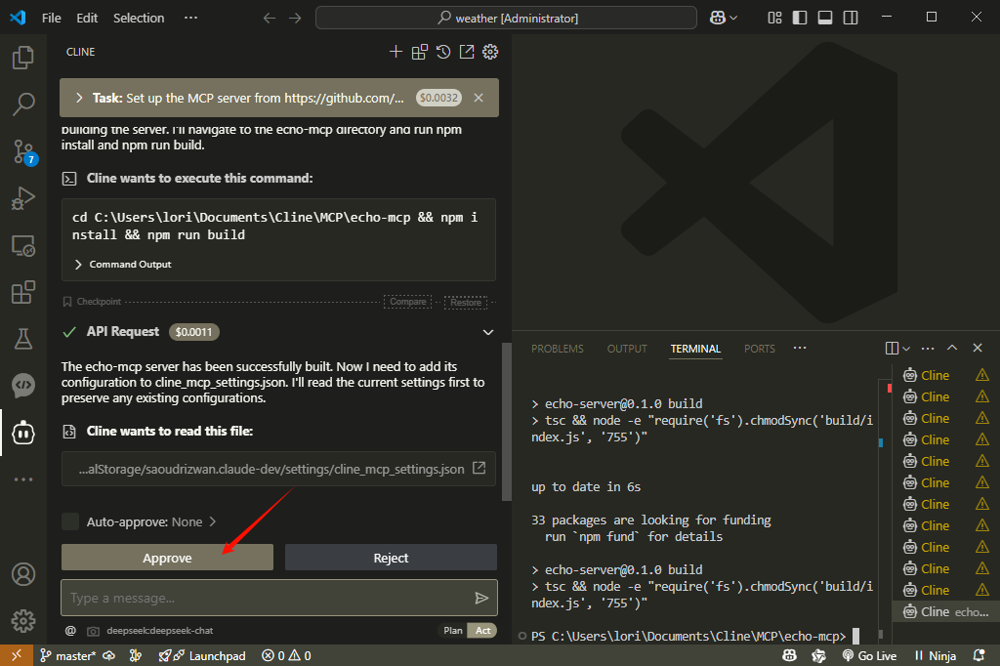Show Cline task history
This screenshot has width=1000, height=666.
point(443,52)
